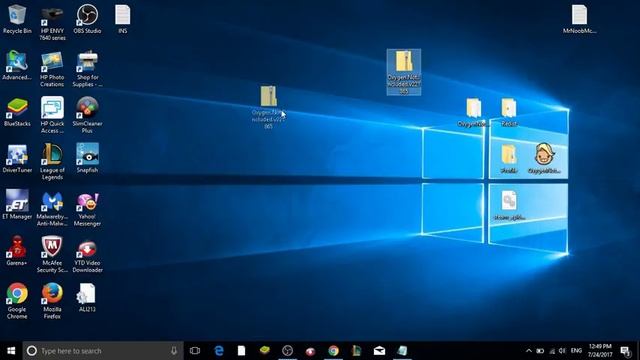Open Microsoft Edge from the taskbar
640x360 pixels.
click(x=219, y=351)
